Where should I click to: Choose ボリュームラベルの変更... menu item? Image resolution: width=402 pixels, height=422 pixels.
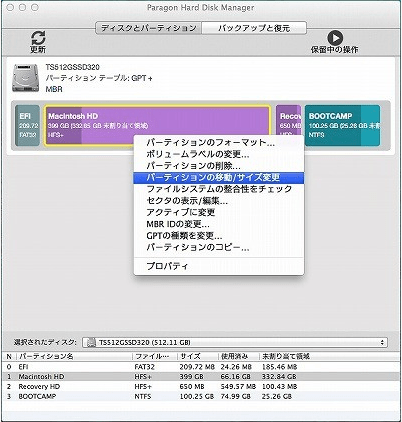(x=219, y=154)
